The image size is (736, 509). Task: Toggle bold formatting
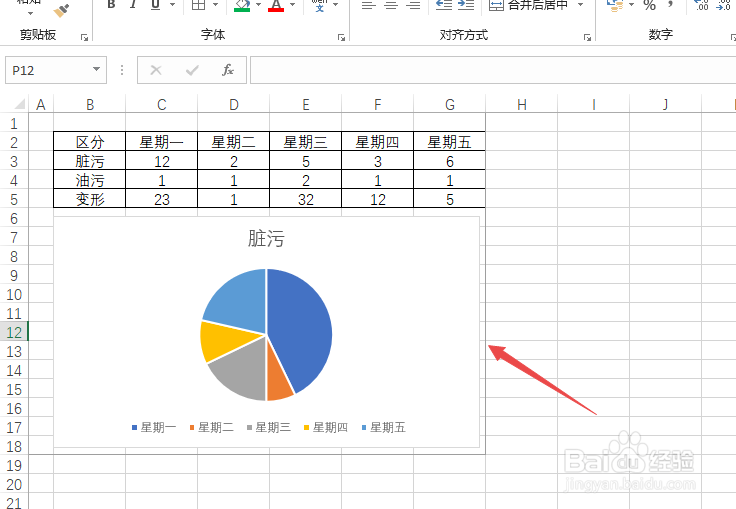coord(111,5)
